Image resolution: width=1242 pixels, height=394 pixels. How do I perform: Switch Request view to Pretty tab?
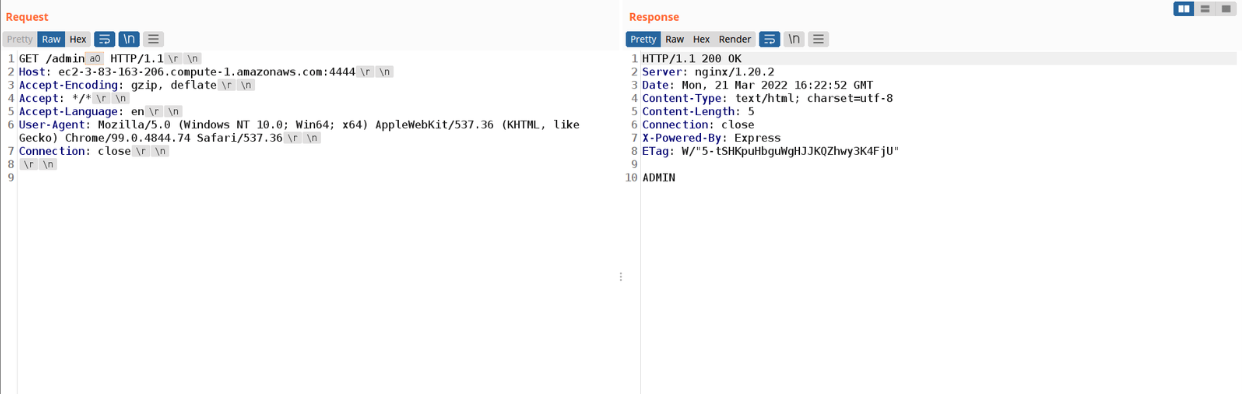click(19, 39)
